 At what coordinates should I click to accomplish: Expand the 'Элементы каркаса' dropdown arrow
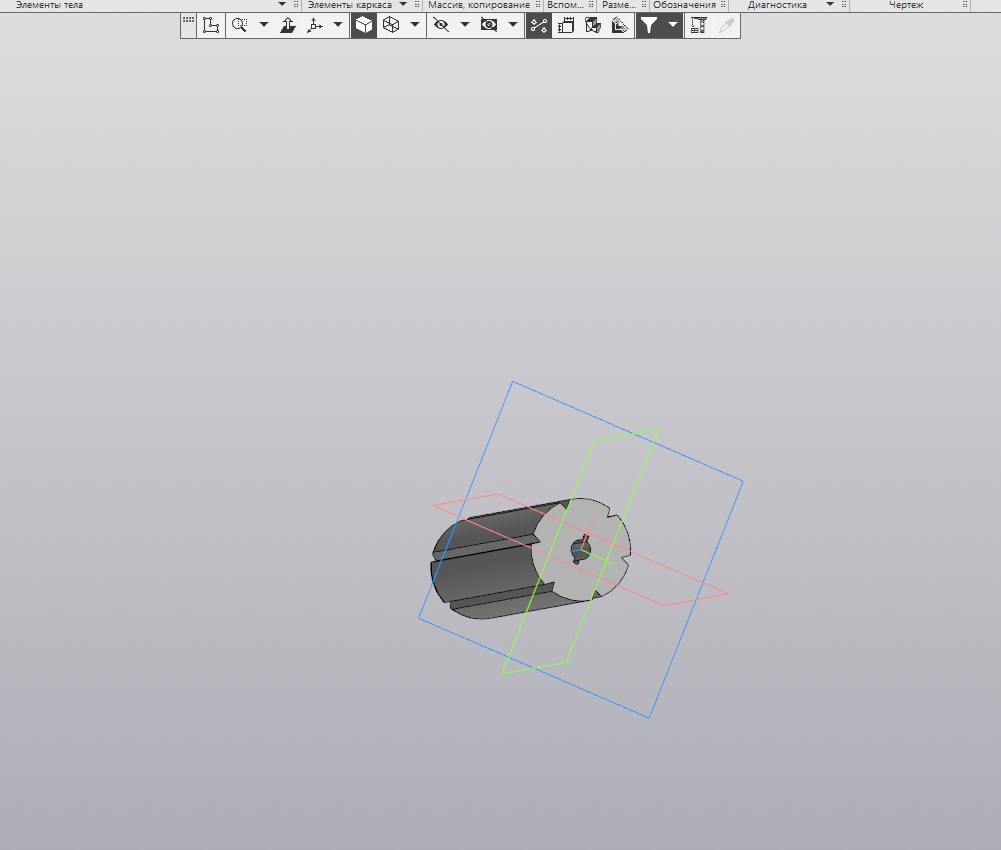pos(403,4)
